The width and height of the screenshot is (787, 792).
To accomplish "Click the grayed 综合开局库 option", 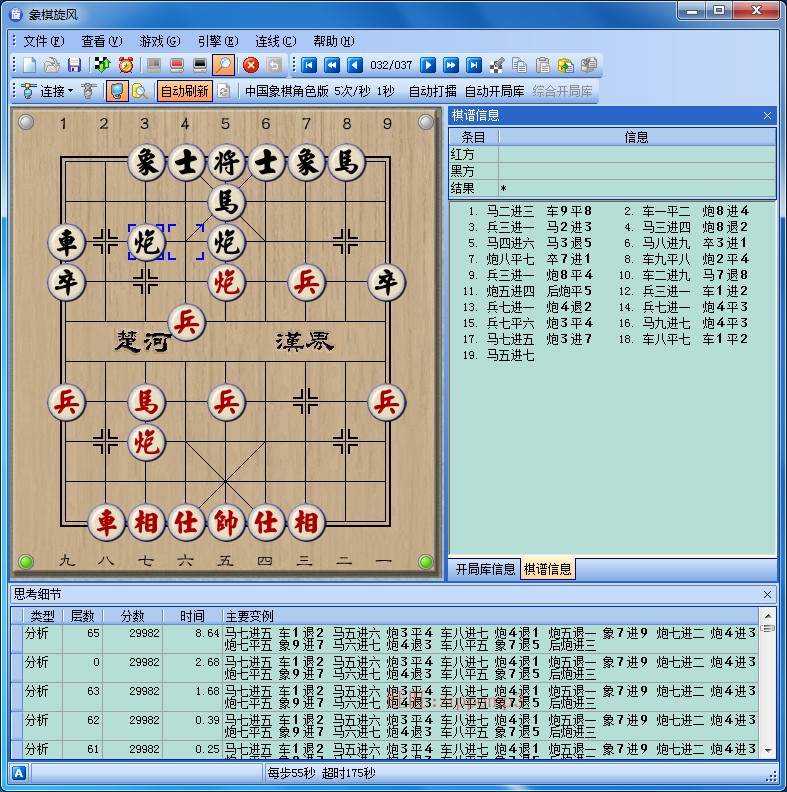I will (x=562, y=91).
